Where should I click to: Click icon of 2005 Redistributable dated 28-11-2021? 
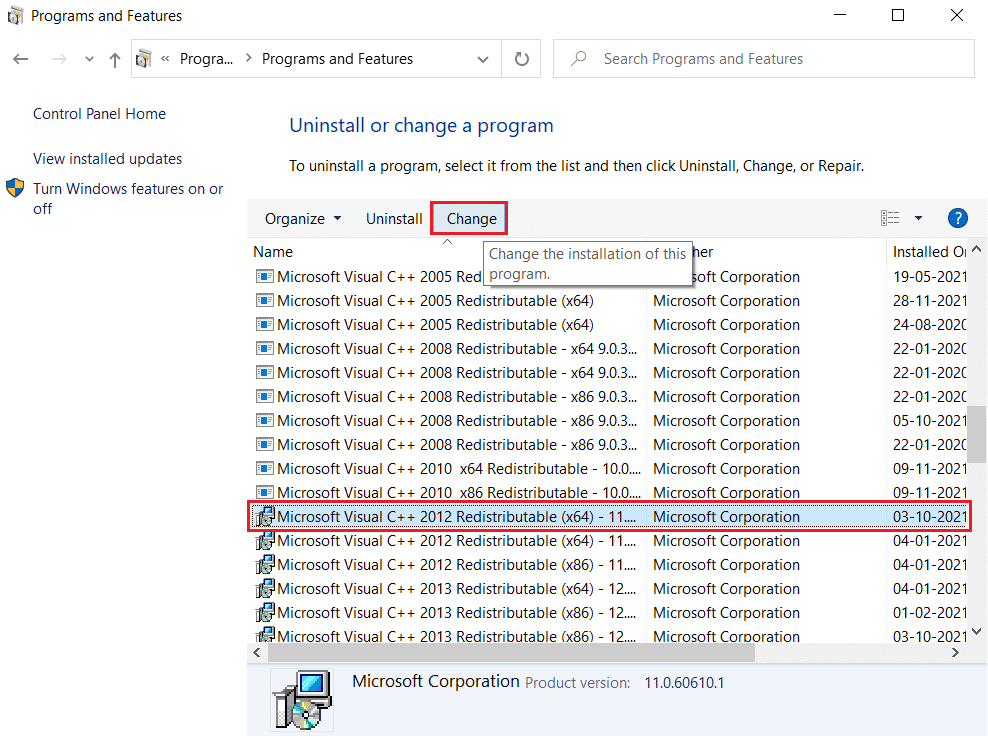[265, 301]
